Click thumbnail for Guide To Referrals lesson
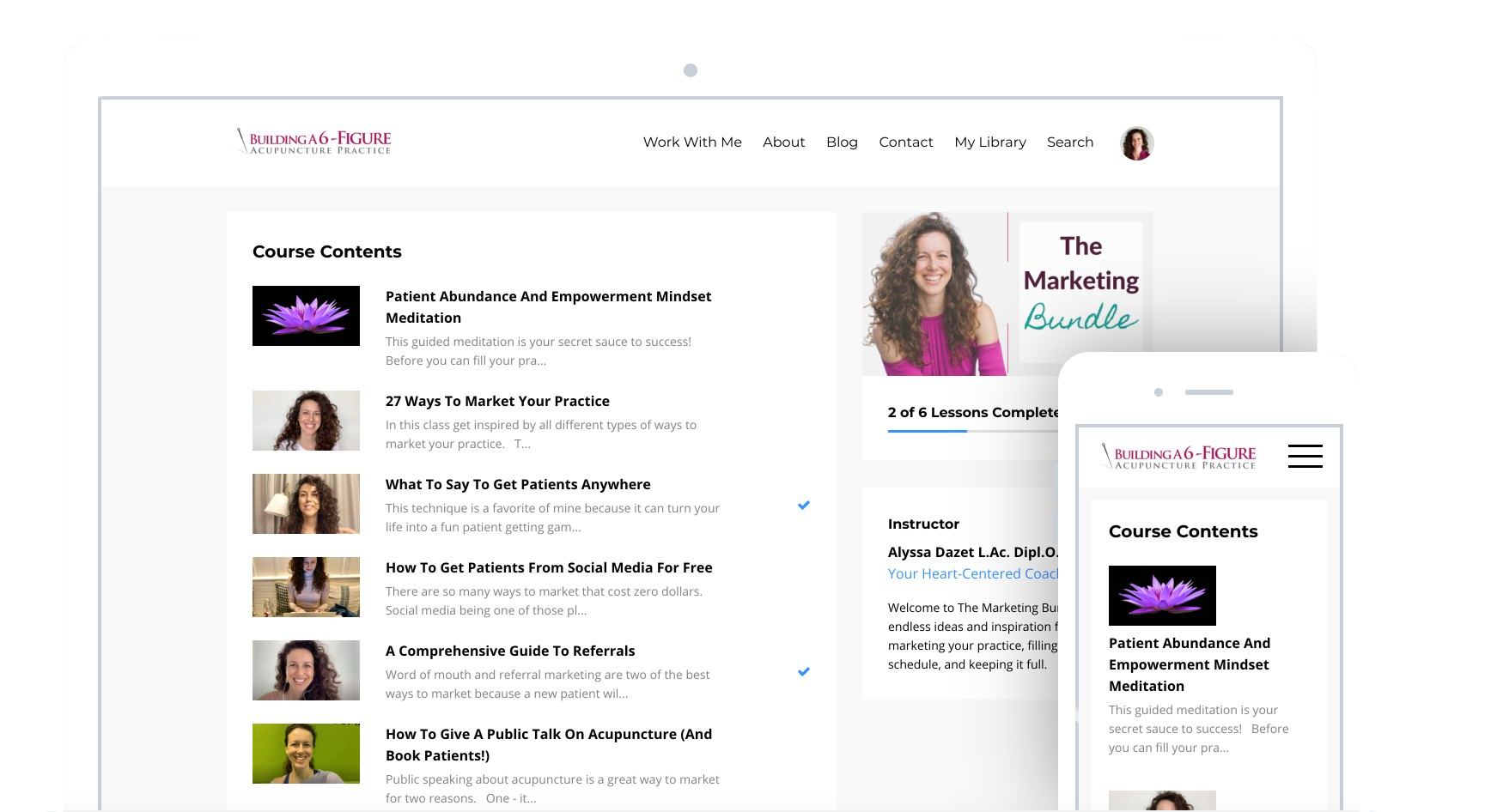The height and width of the screenshot is (812, 1491). click(306, 670)
